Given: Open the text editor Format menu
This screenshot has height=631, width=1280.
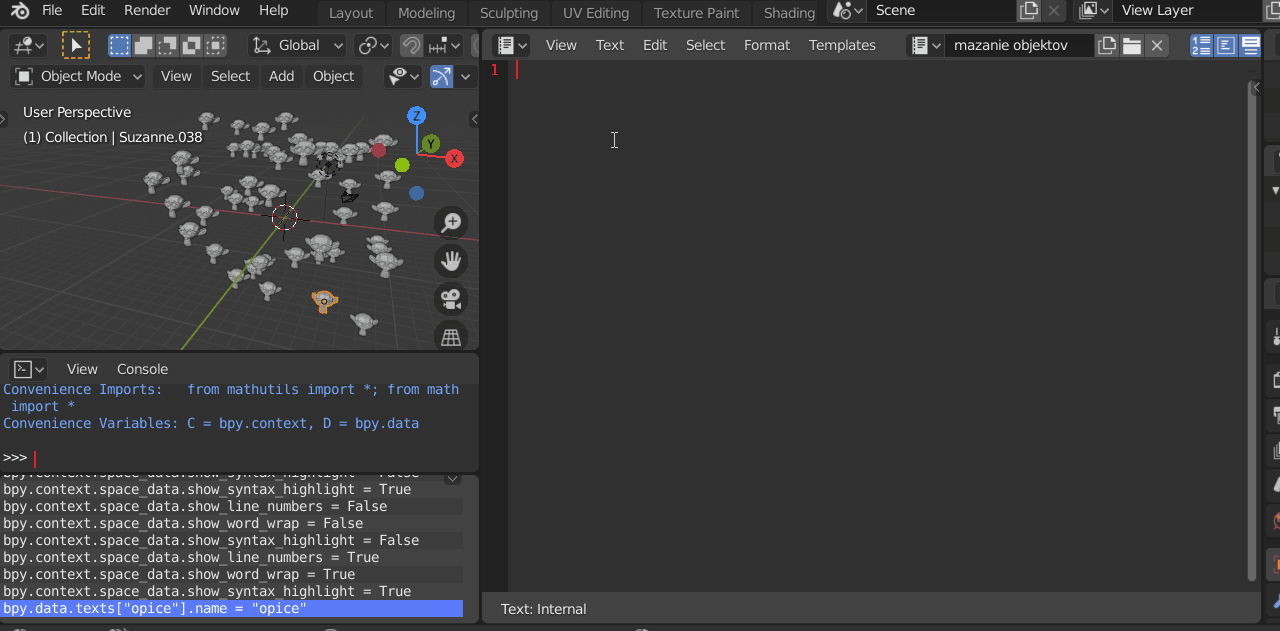Looking at the screenshot, I should [767, 45].
